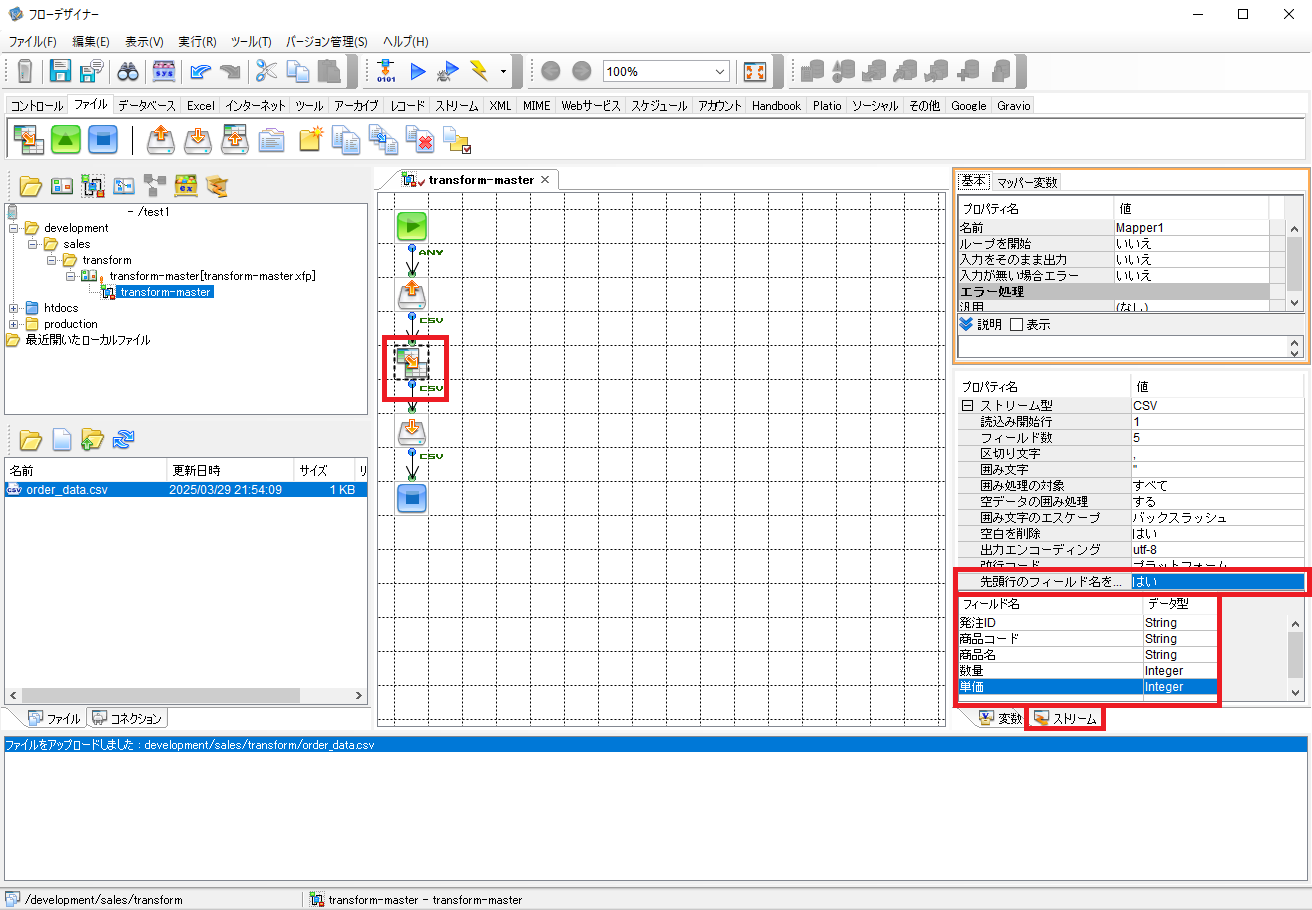This screenshot has height=910, width=1312.
Task: Click the folder upload green arrow icon
Action: pos(93,439)
